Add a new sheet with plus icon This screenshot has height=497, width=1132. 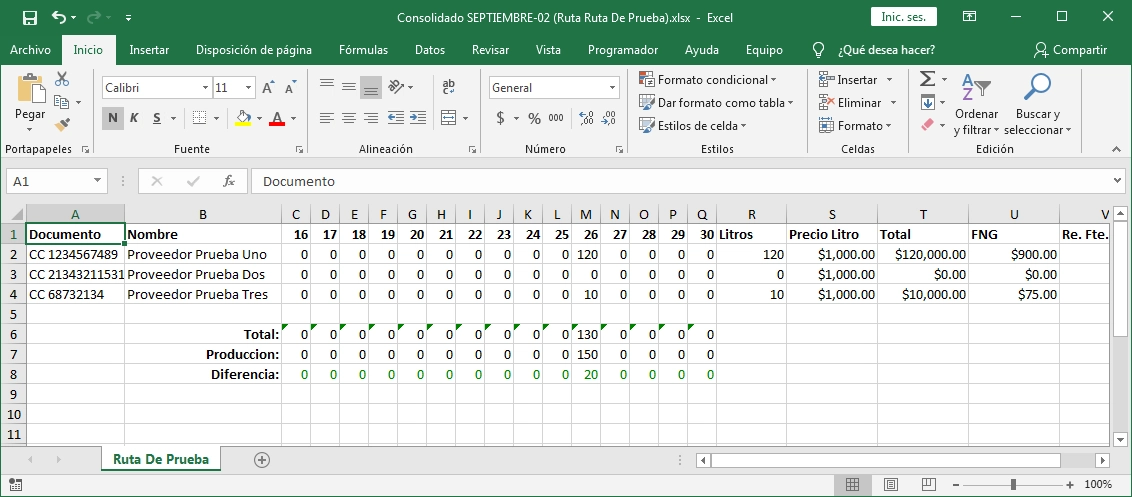(262, 459)
